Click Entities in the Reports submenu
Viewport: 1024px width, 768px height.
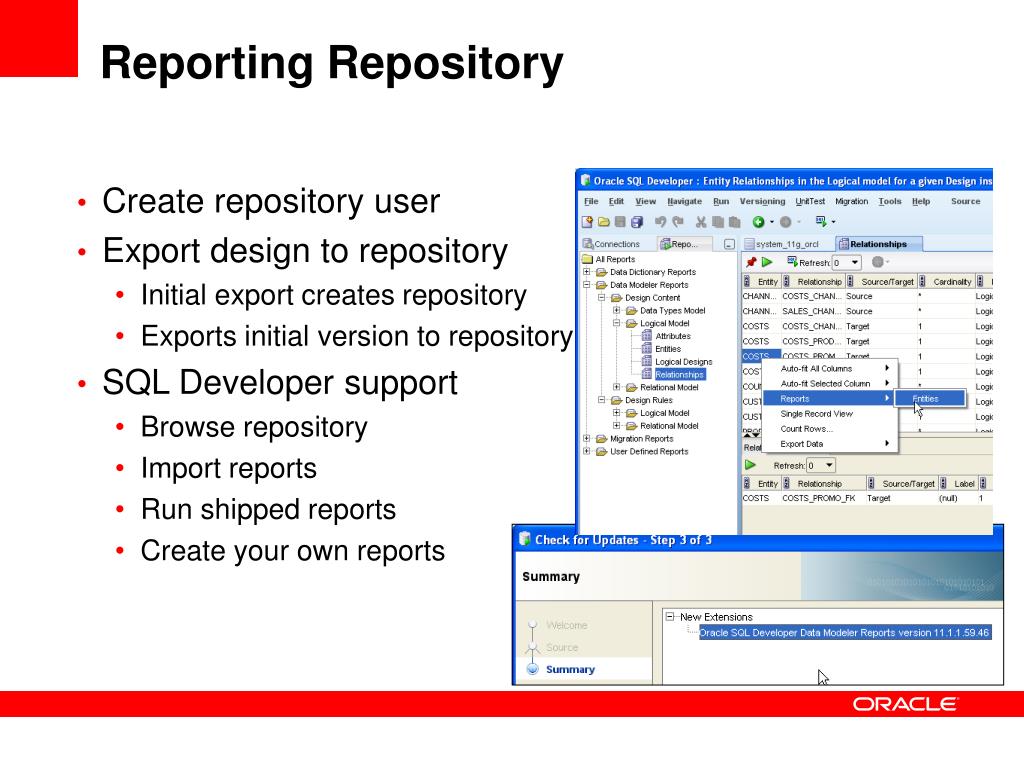click(x=929, y=398)
